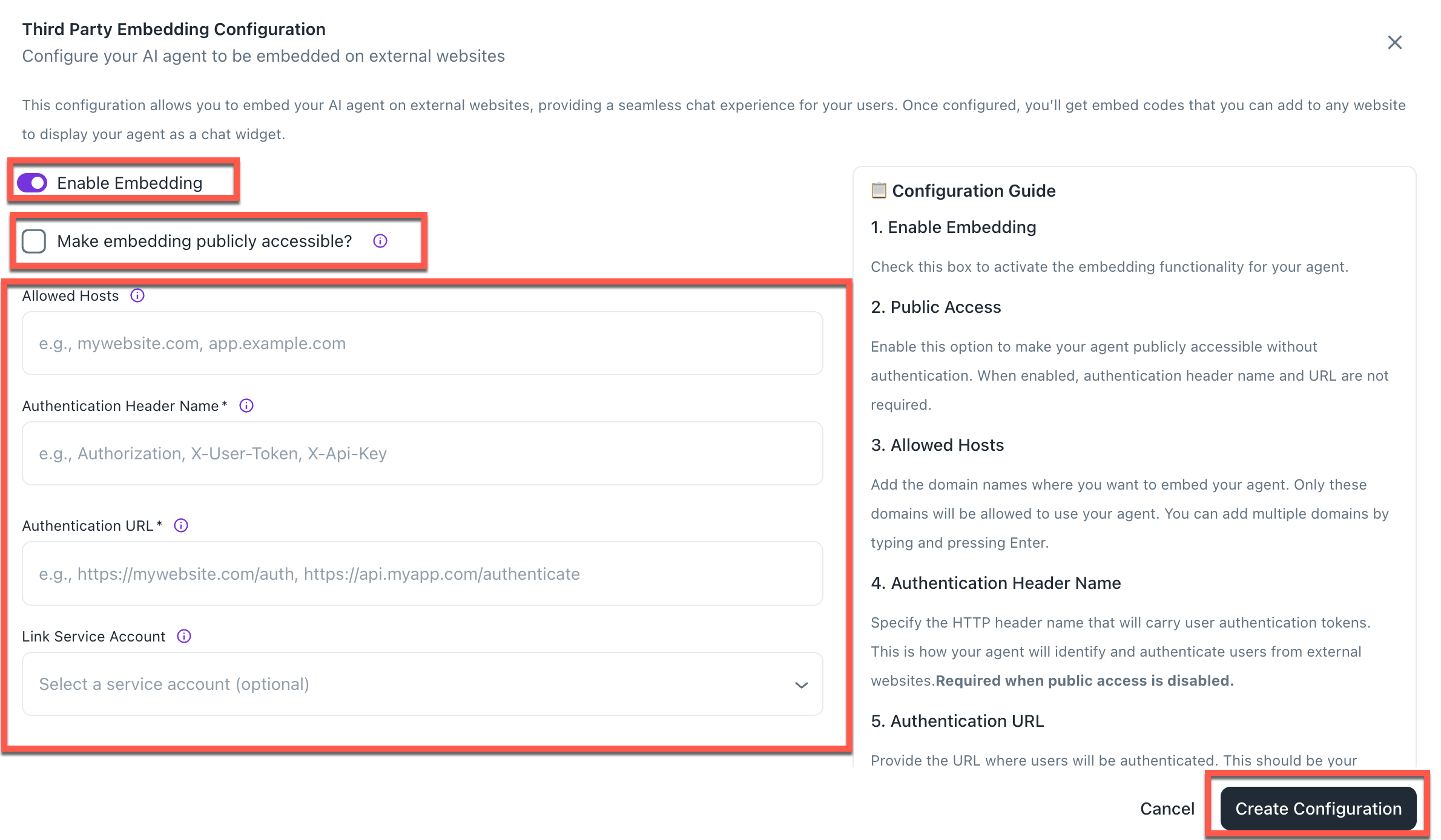Click the service account dropdown chevron
Viewport: 1441px width, 840px height.
[x=801, y=685]
